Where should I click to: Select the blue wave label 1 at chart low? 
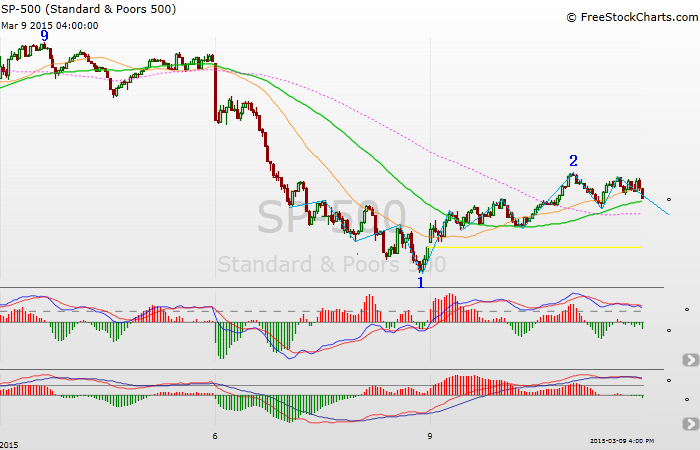[x=420, y=282]
